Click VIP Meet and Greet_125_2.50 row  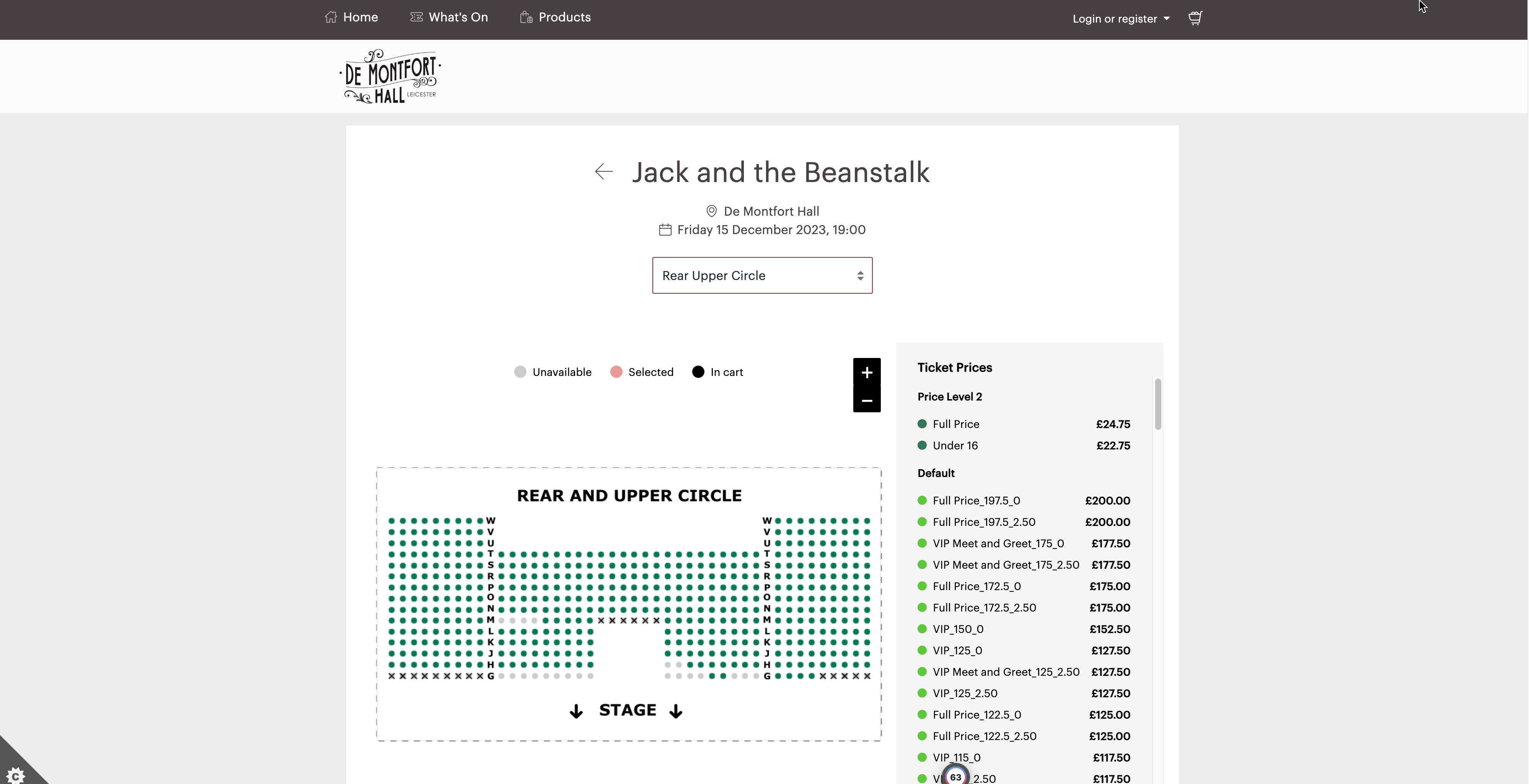1023,672
